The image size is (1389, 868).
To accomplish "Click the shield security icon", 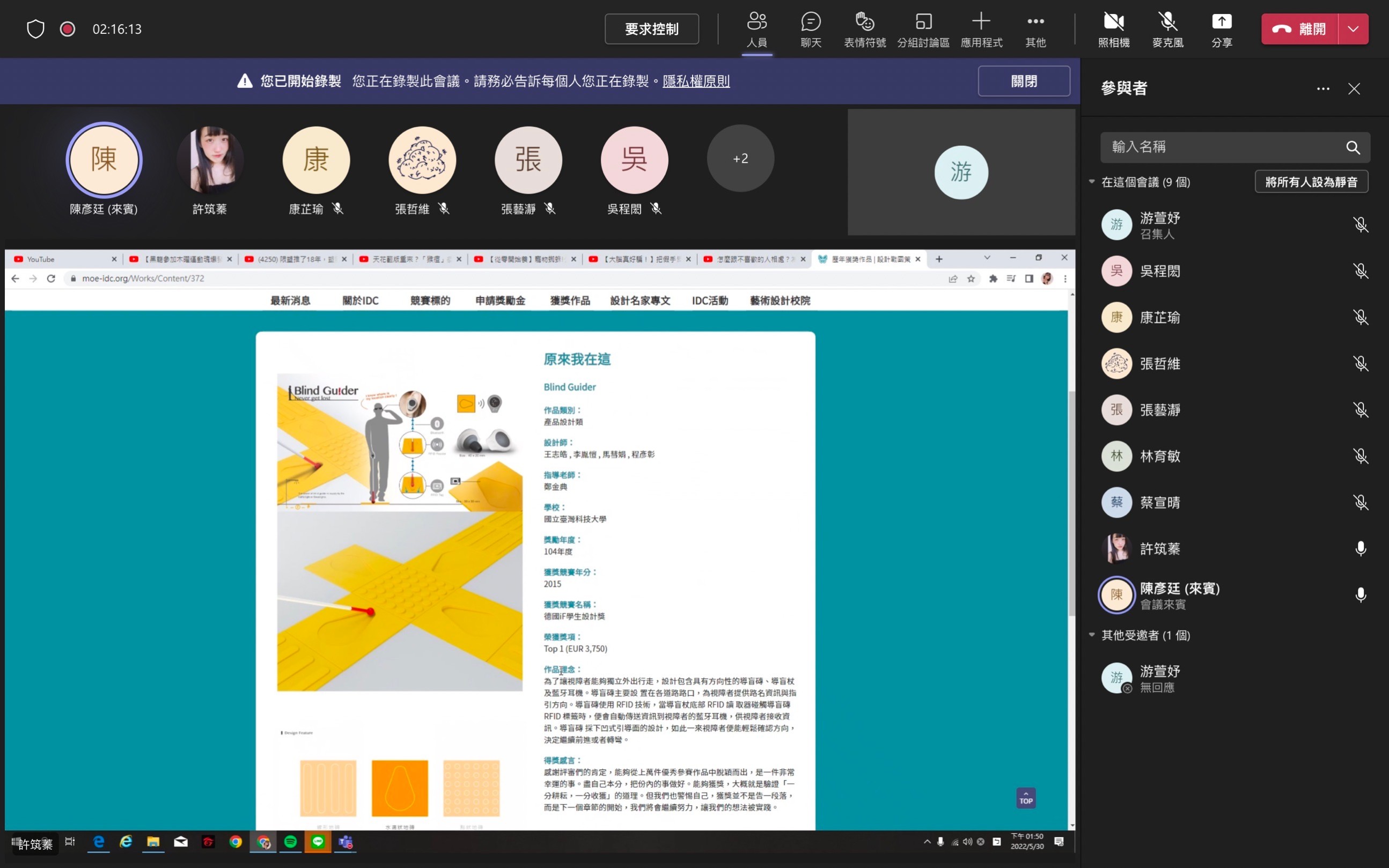I will [x=35, y=29].
